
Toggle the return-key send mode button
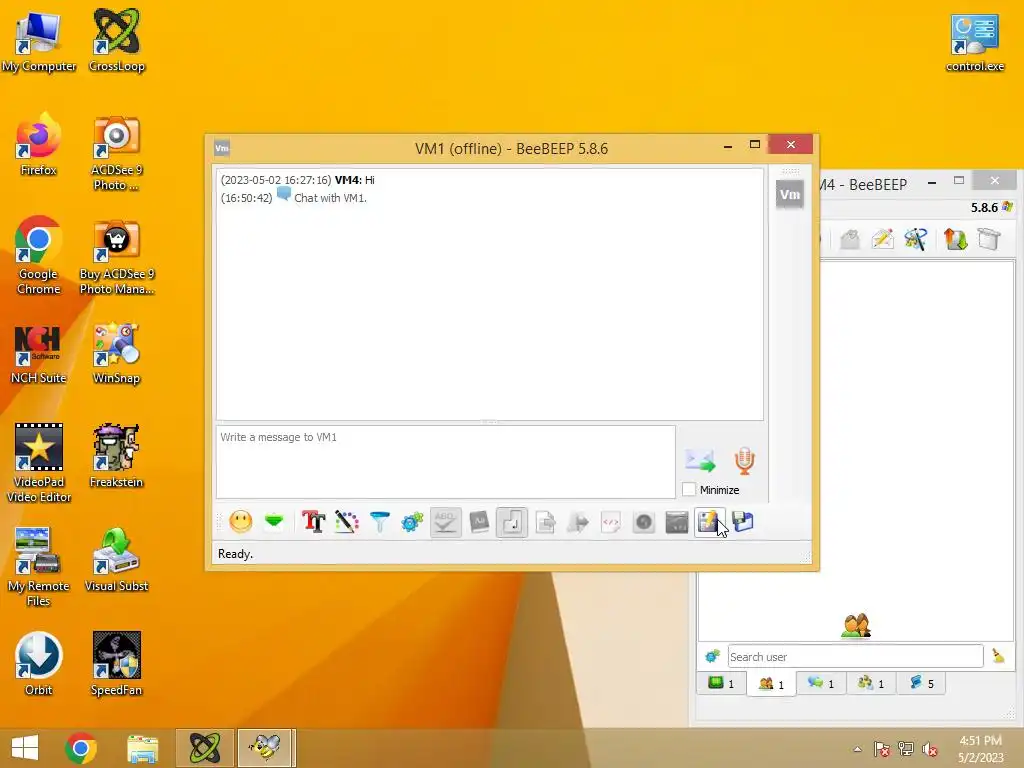(x=512, y=522)
